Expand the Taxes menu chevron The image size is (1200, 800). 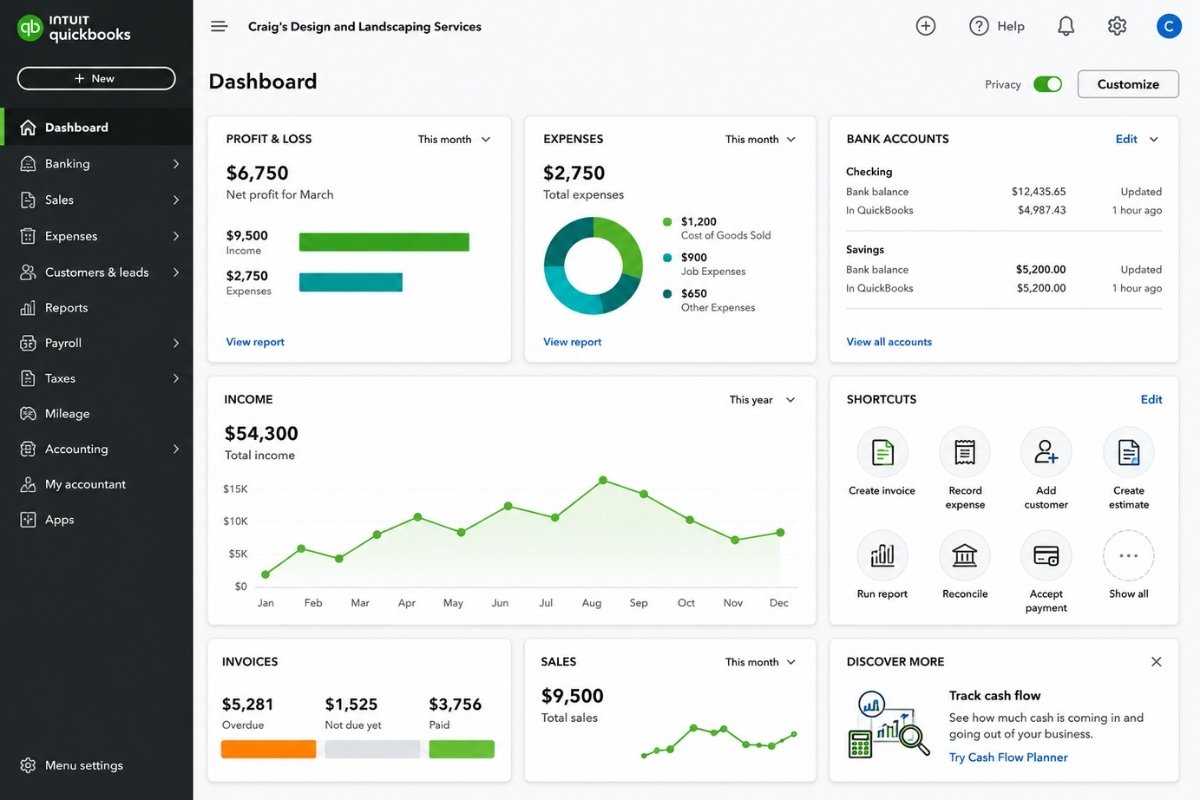tap(176, 378)
